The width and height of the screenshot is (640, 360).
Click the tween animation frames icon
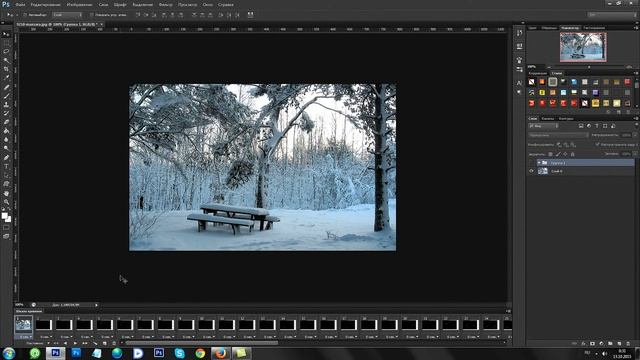95,343
